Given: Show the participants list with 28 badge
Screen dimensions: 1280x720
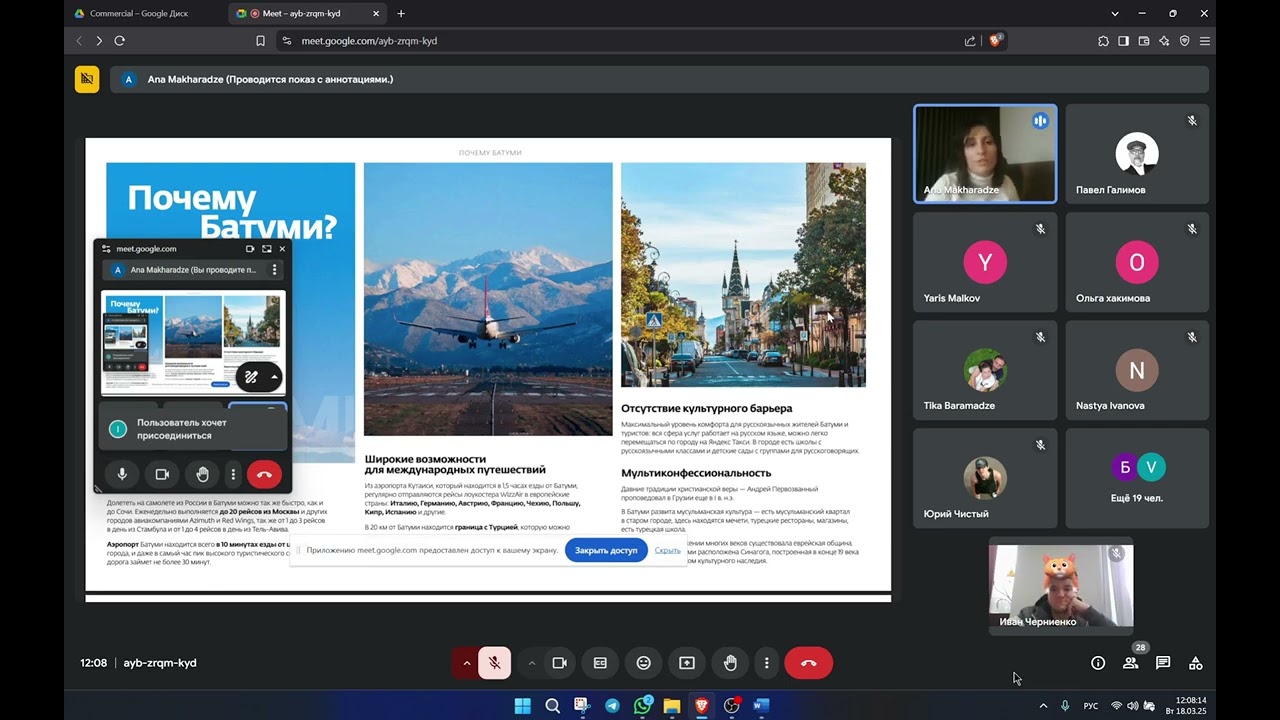Looking at the screenshot, I should (x=1130, y=663).
